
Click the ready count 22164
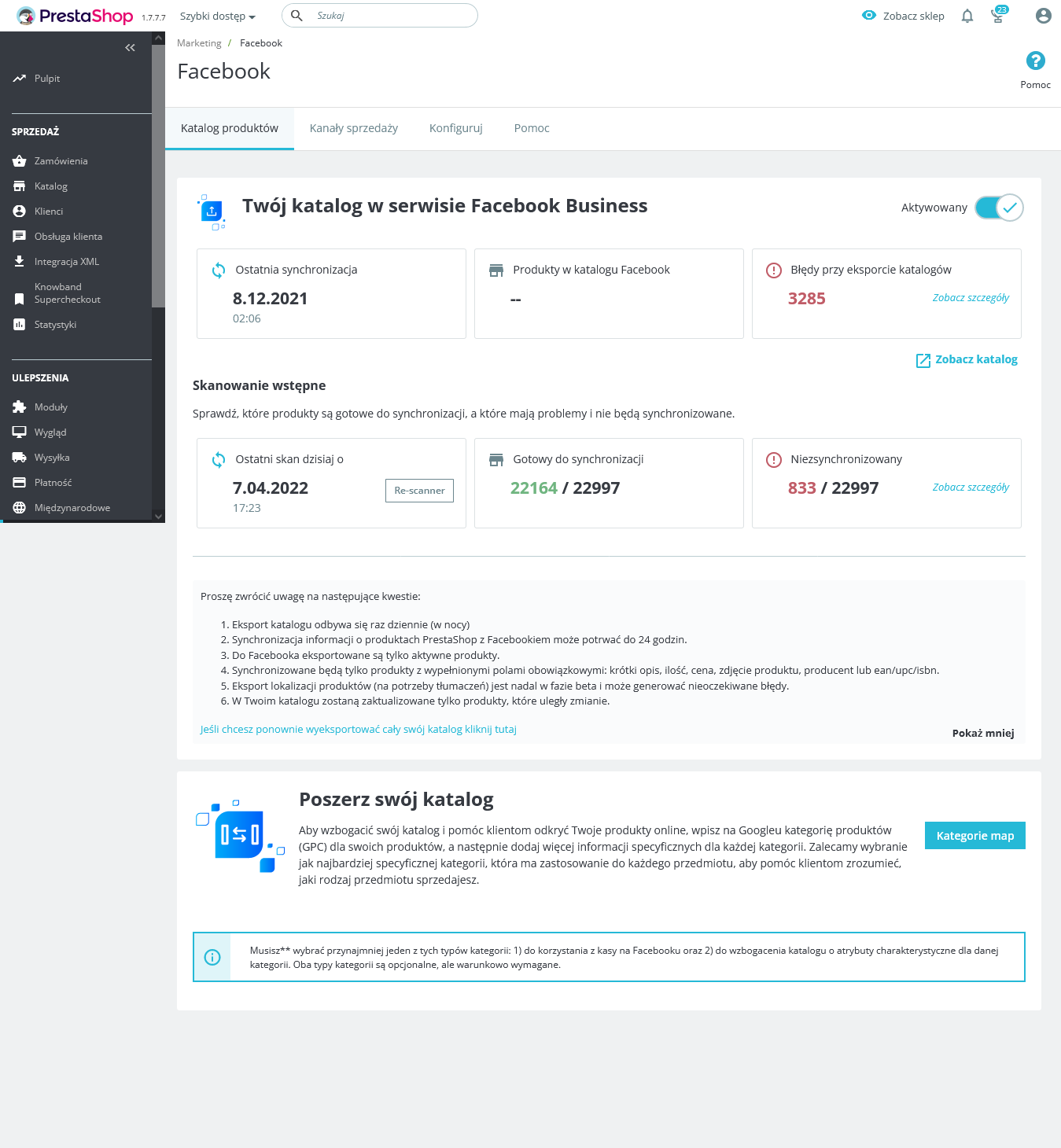pos(534,488)
